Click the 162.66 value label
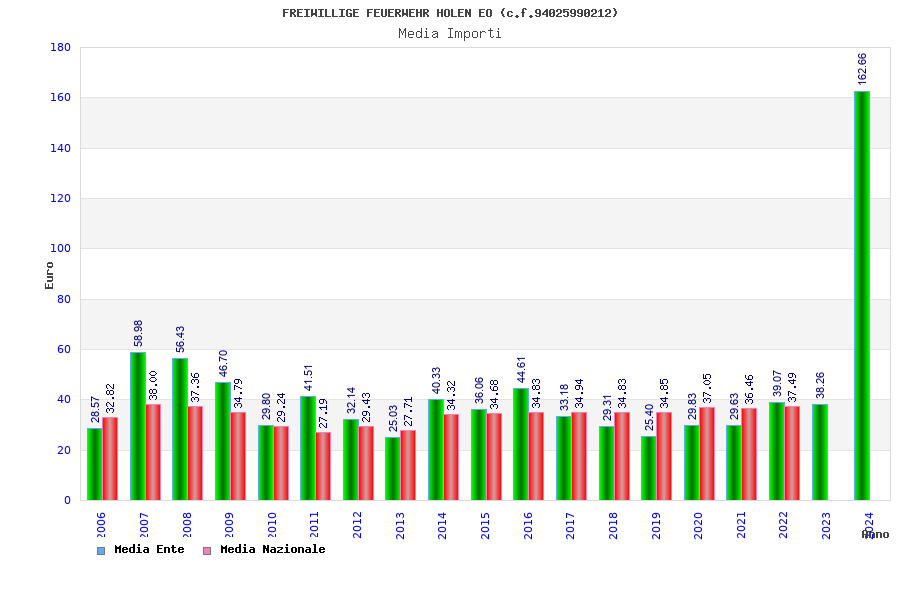900x600 pixels. pyautogui.click(x=862, y=69)
